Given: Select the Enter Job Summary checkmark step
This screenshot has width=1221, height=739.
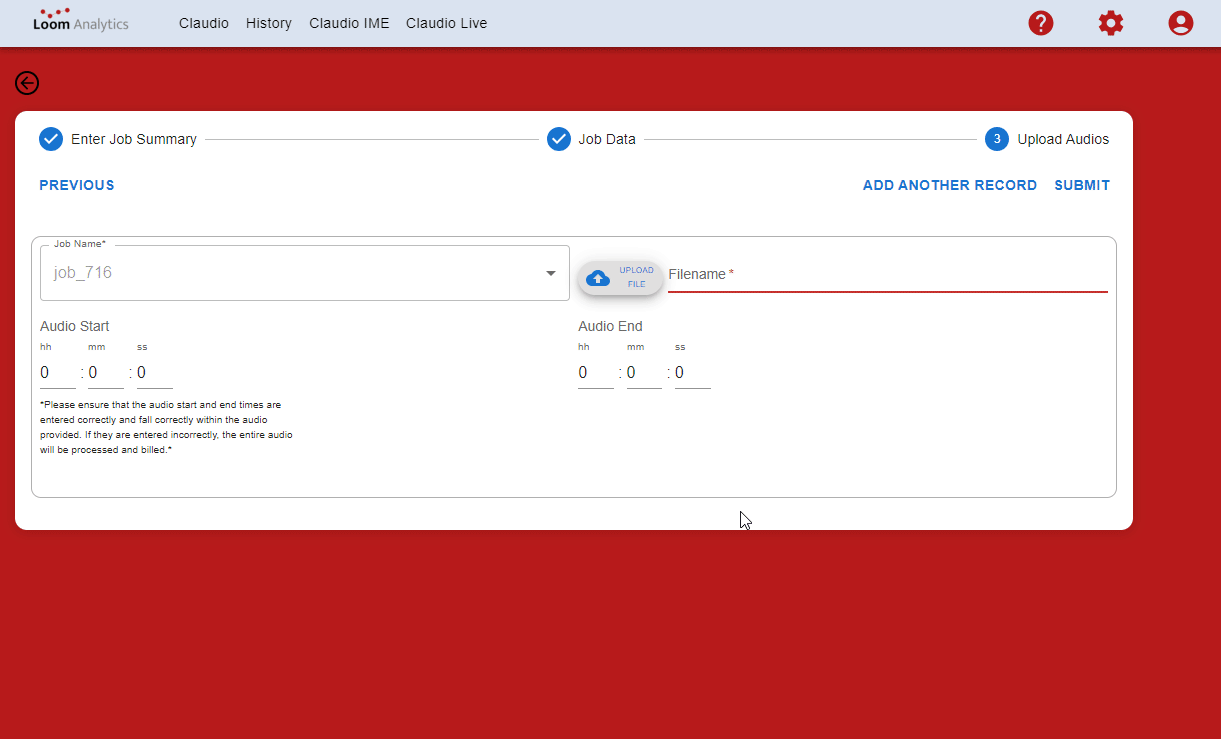Looking at the screenshot, I should [51, 139].
